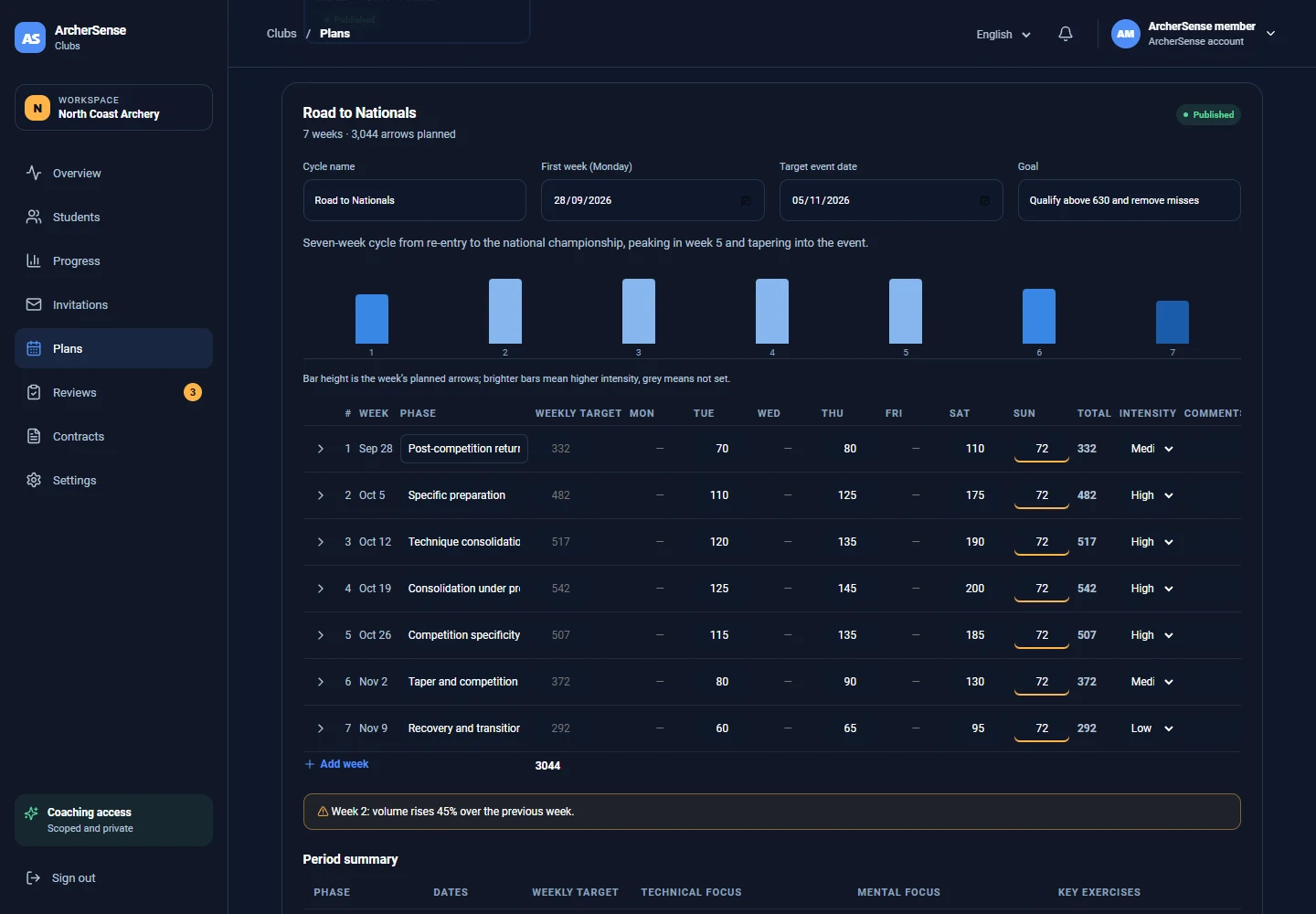Click the week 1 bar in chart
This screenshot has width=1316, height=914.
[x=372, y=319]
